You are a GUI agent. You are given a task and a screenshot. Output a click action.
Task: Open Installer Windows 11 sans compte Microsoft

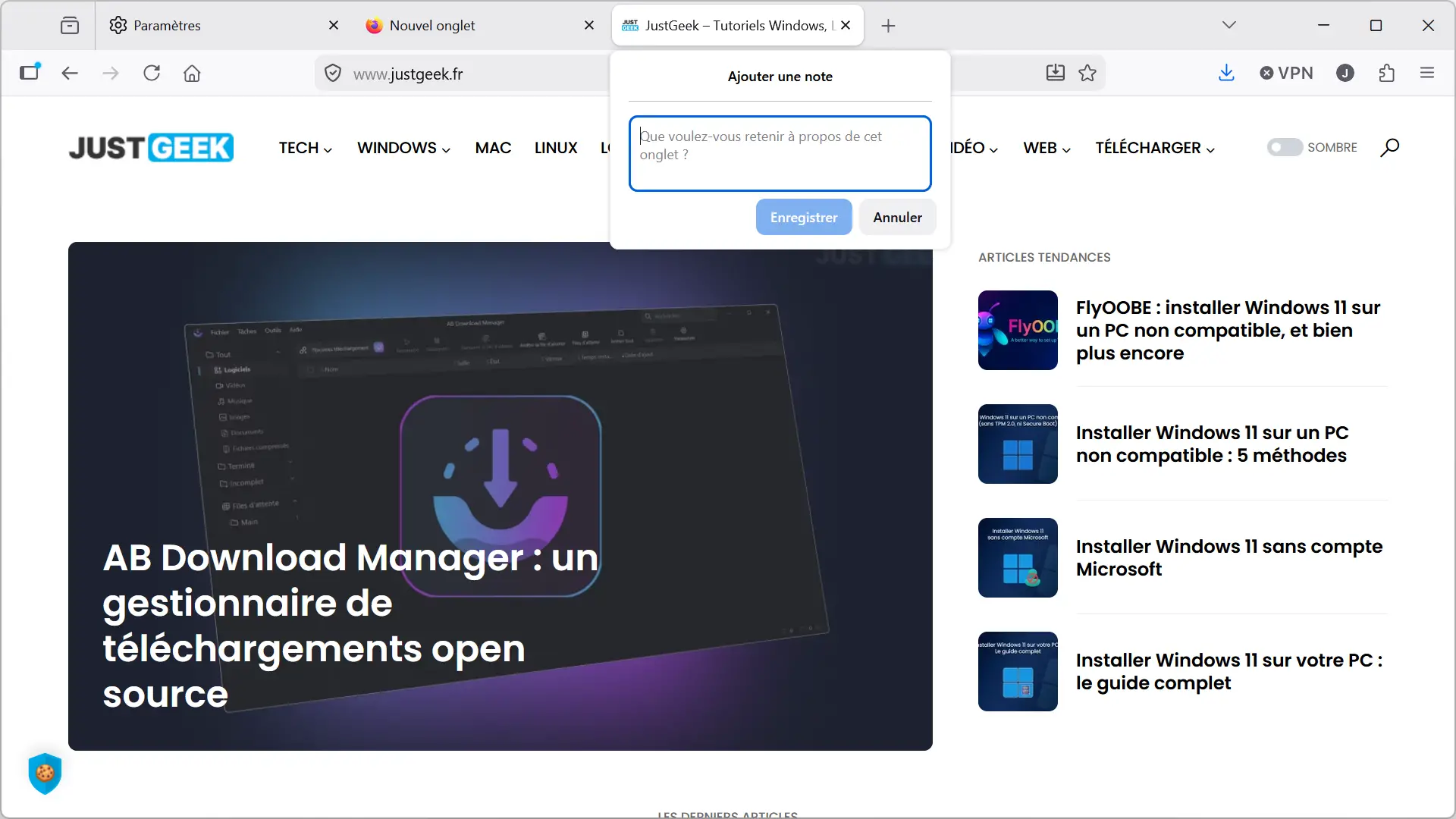1229,558
